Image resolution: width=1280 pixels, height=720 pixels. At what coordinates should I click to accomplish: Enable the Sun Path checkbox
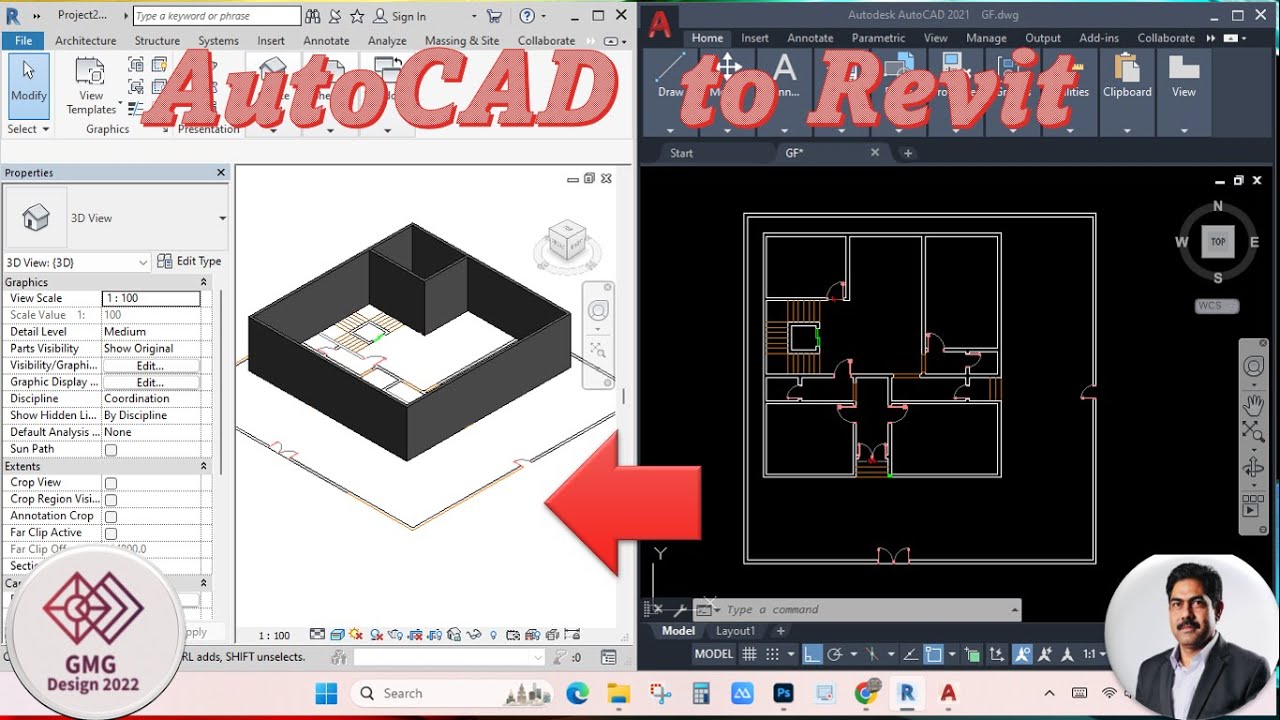(x=111, y=450)
